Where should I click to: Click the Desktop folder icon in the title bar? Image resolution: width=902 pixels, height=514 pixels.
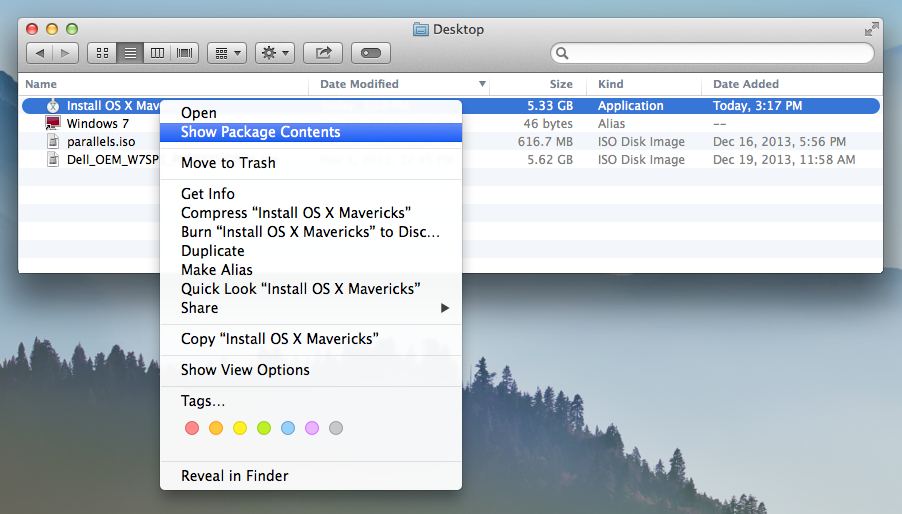(x=421, y=29)
